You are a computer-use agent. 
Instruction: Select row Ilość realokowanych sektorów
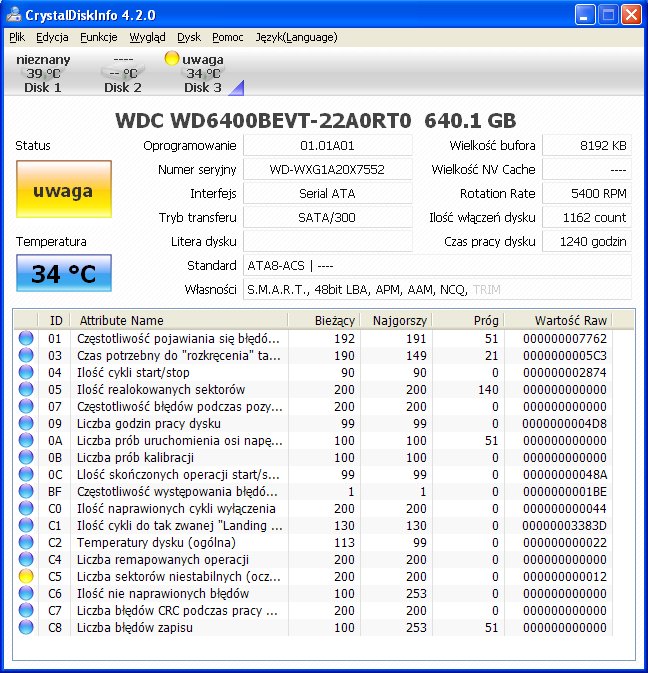(313, 389)
